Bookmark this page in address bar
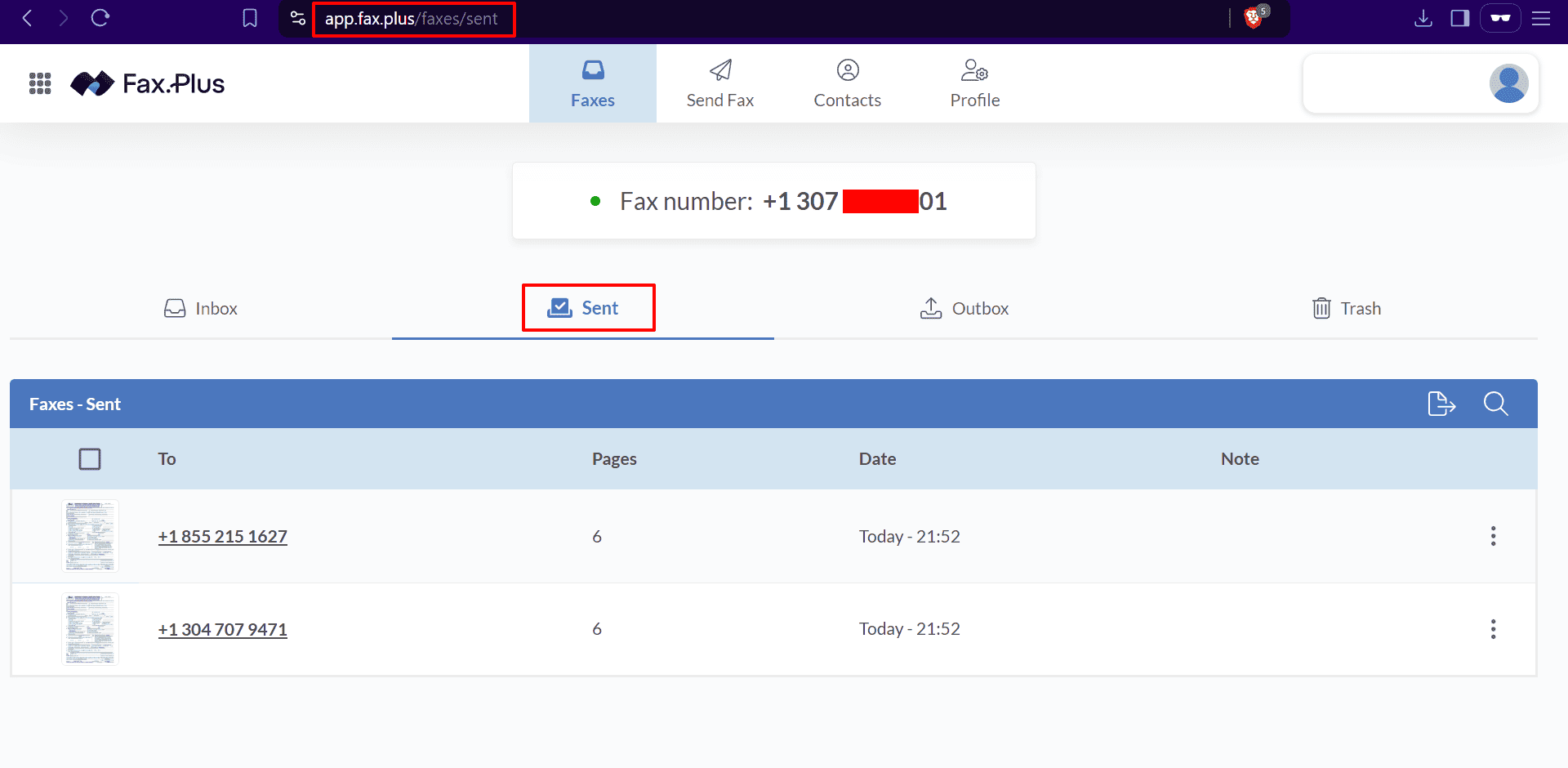The image size is (1568, 768). pos(250,18)
